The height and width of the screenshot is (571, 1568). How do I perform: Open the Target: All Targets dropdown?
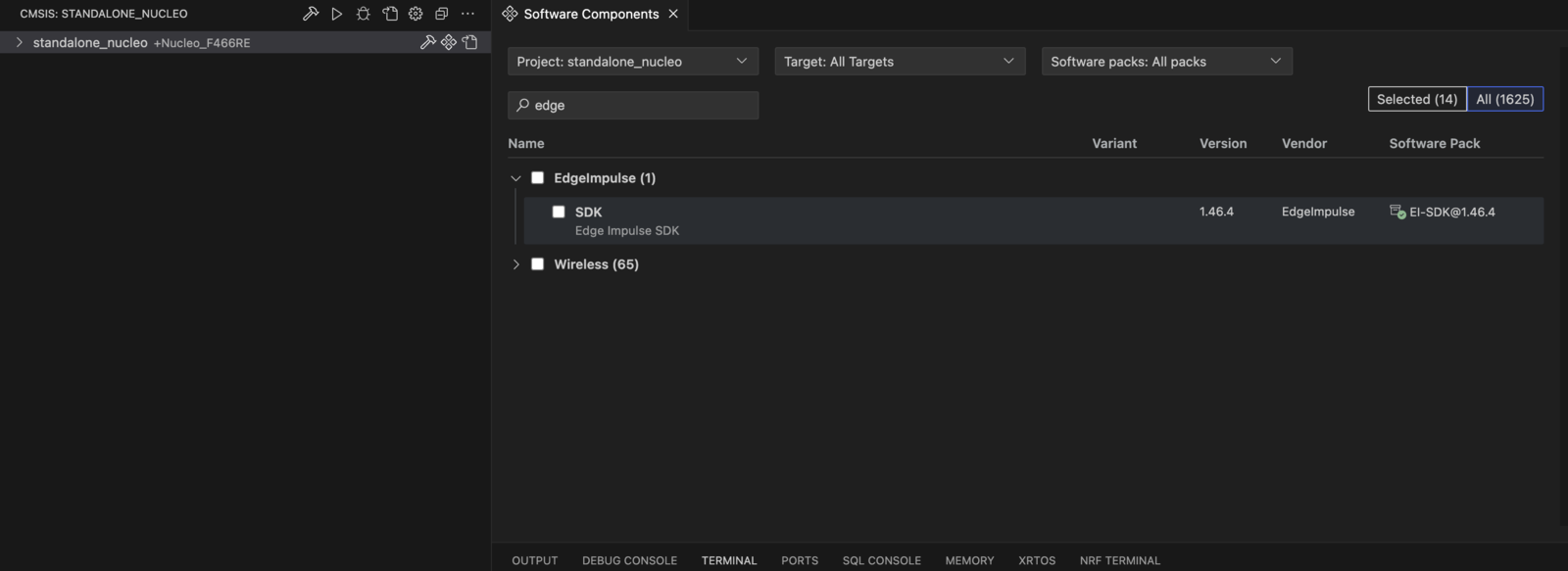click(900, 61)
